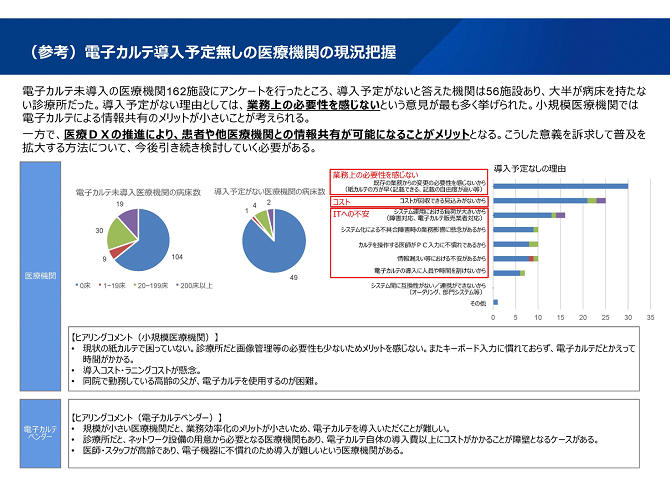Click underlined sentence starting 医療DXの推進により

(x=267, y=135)
